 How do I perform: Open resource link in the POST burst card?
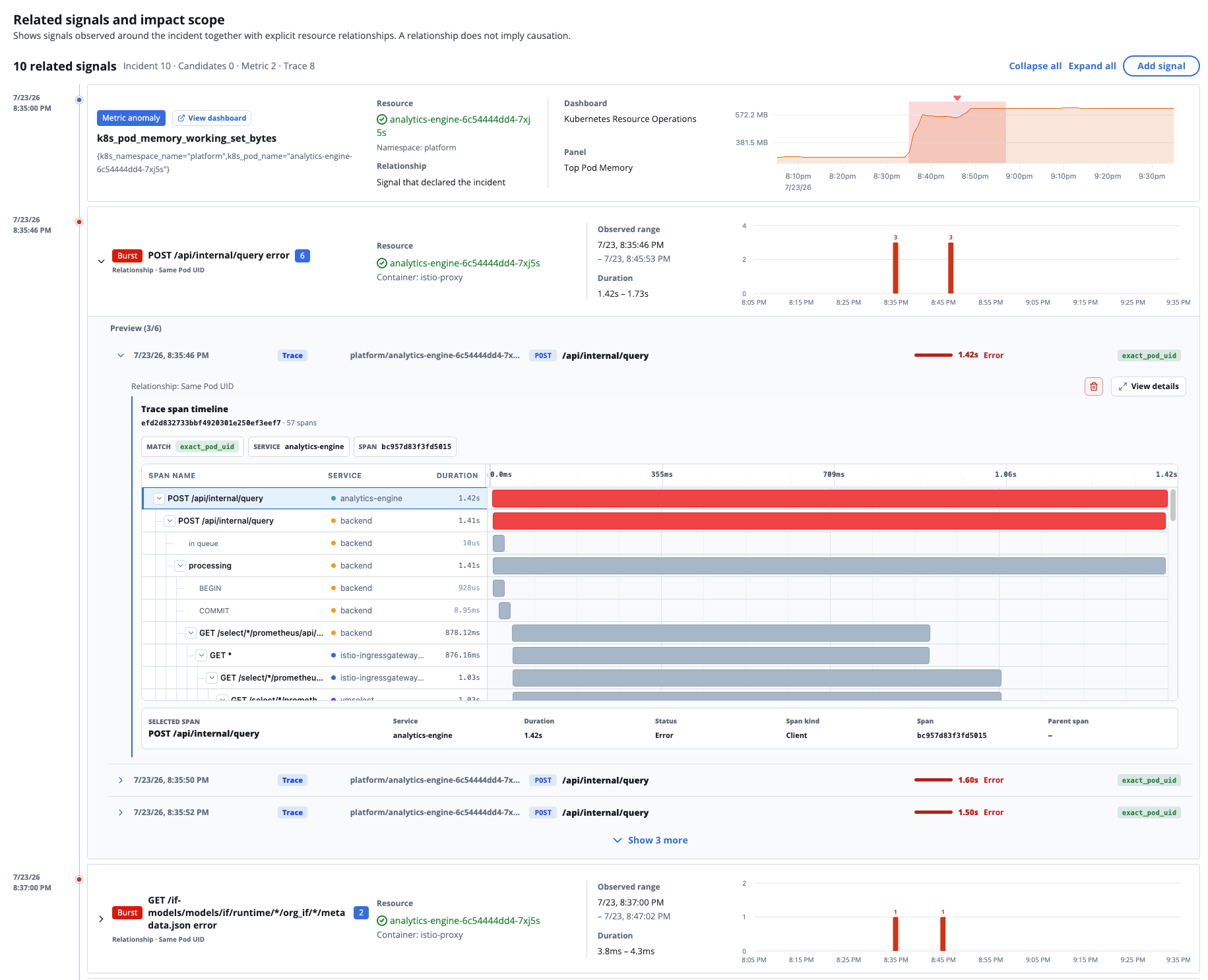tap(464, 263)
